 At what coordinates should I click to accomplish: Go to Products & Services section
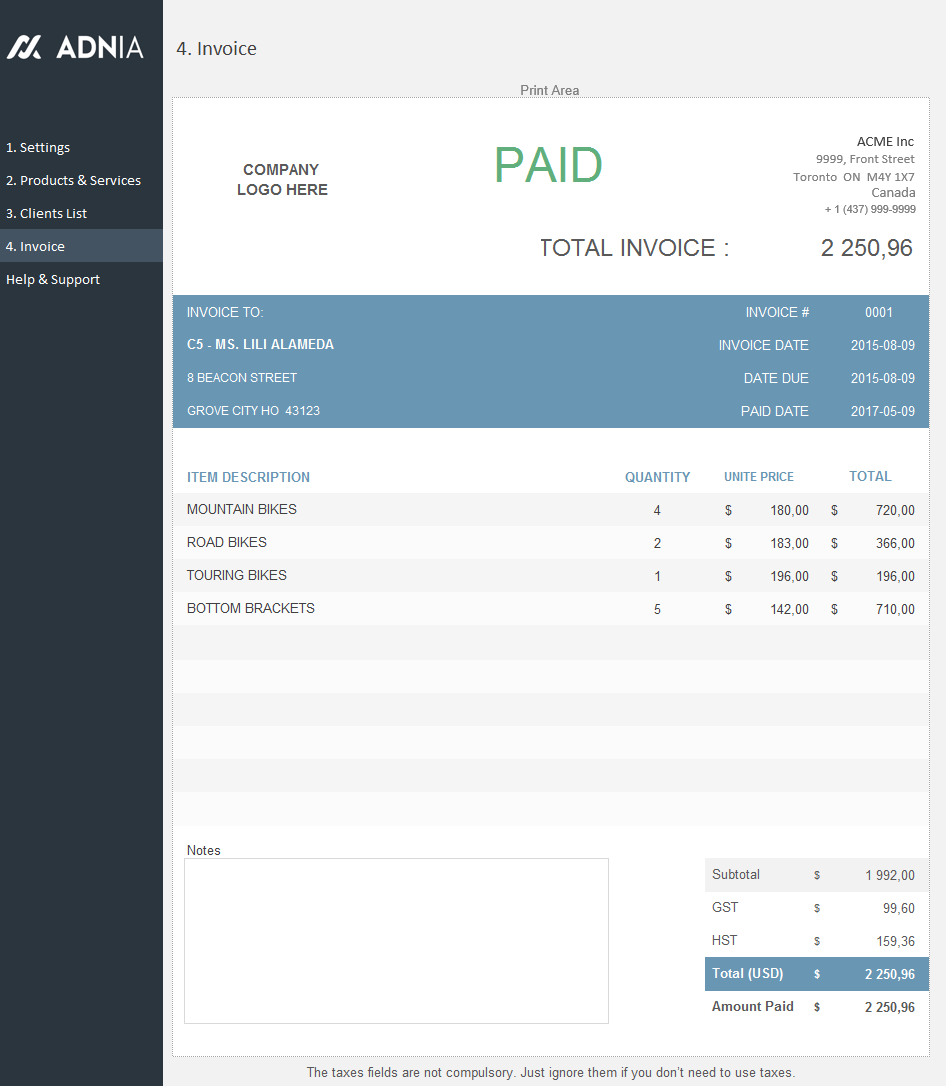tap(73, 180)
